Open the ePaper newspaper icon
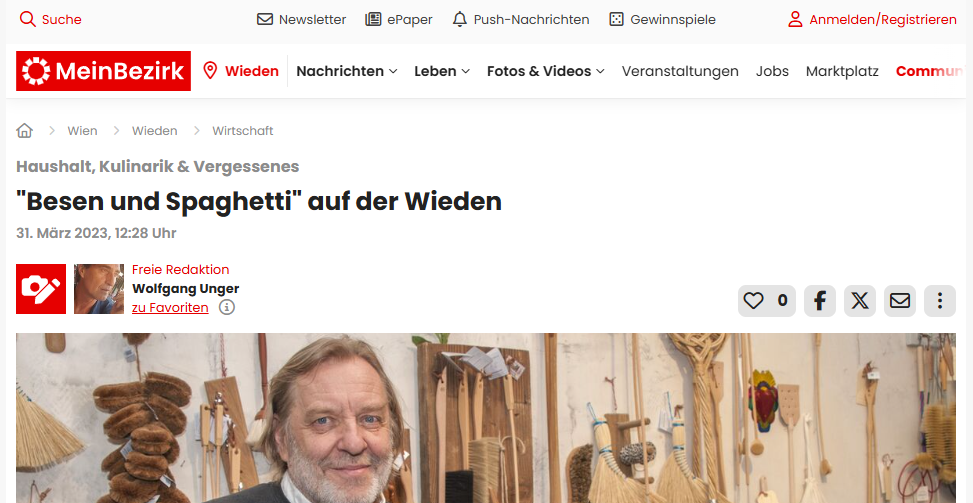Screen dimensions: 973x503 click(x=373, y=19)
